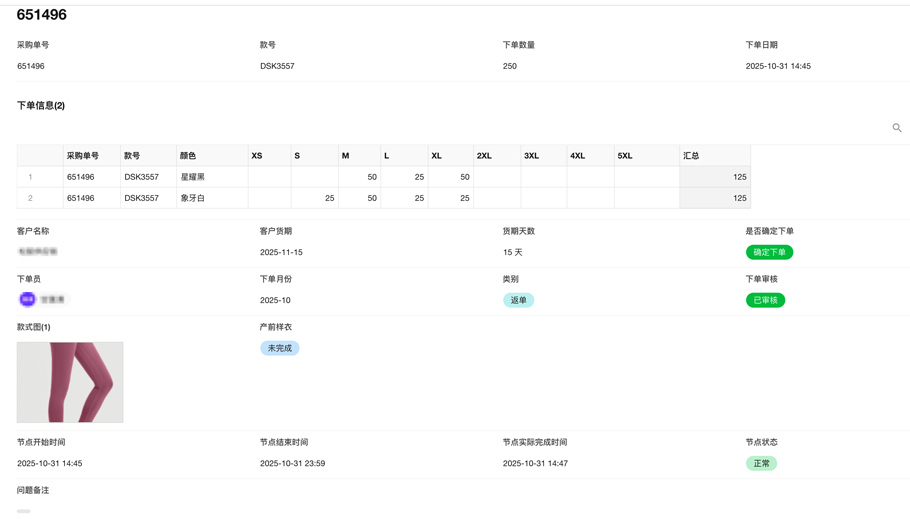This screenshot has width=910, height=520.
Task: Select row 2 by its row number
Action: point(30,198)
